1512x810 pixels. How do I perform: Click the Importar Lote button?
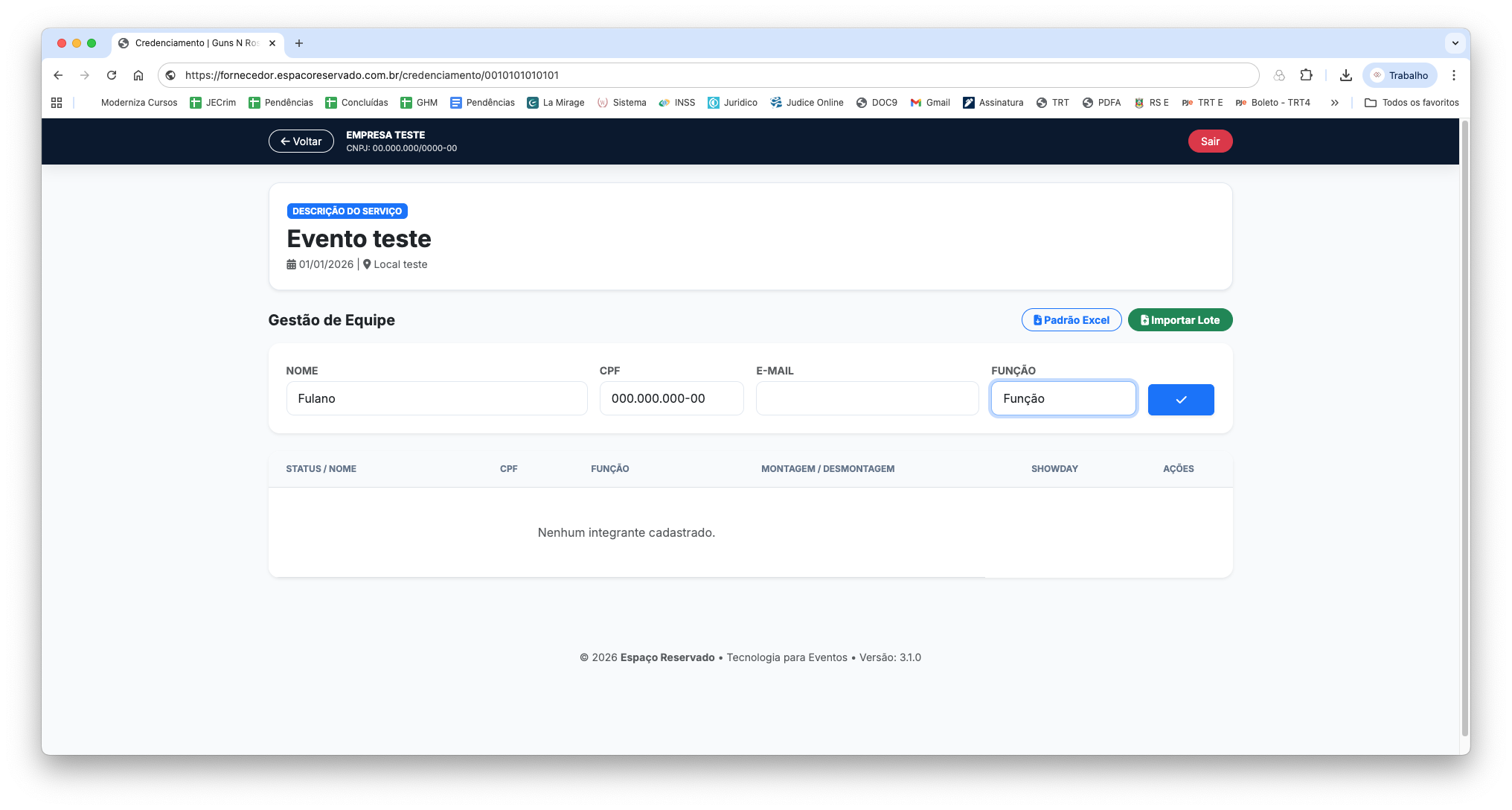click(x=1179, y=320)
